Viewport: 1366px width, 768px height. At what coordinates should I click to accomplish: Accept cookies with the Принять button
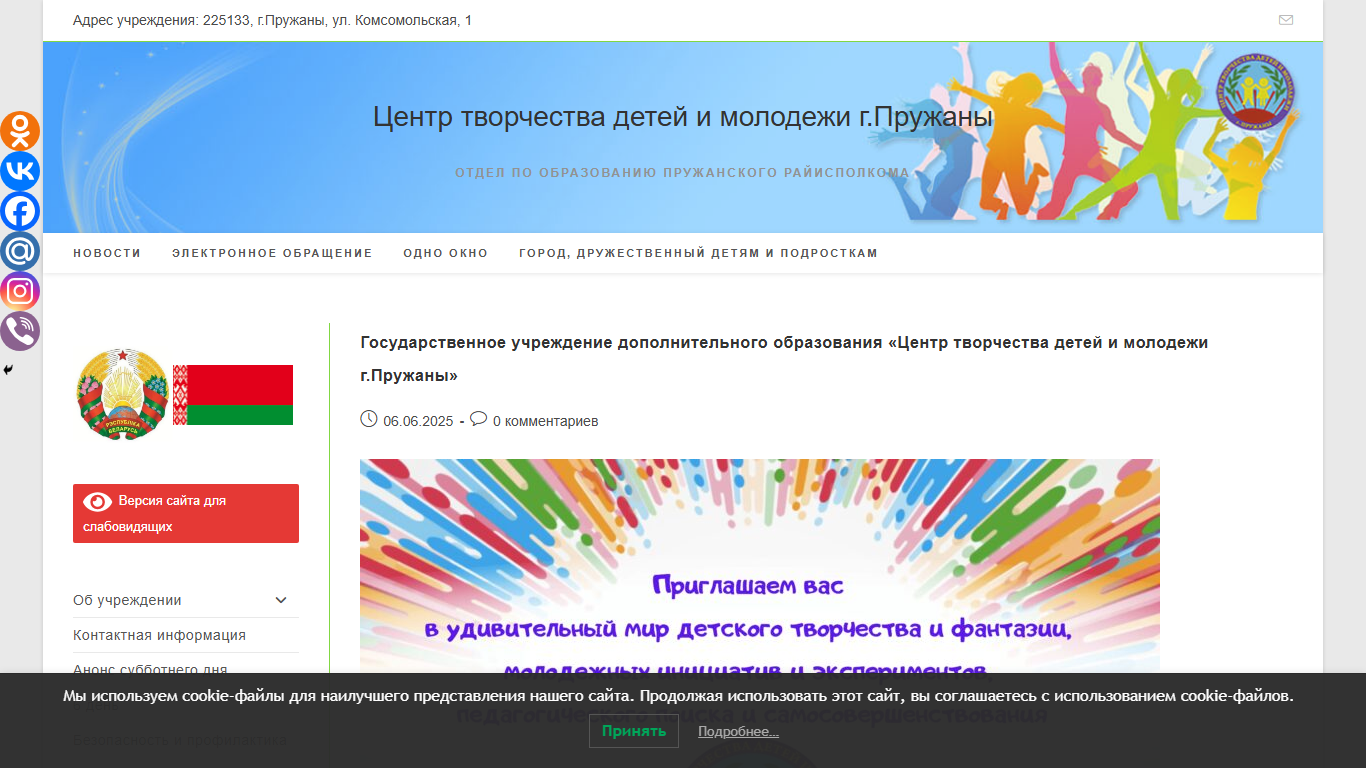tap(634, 731)
